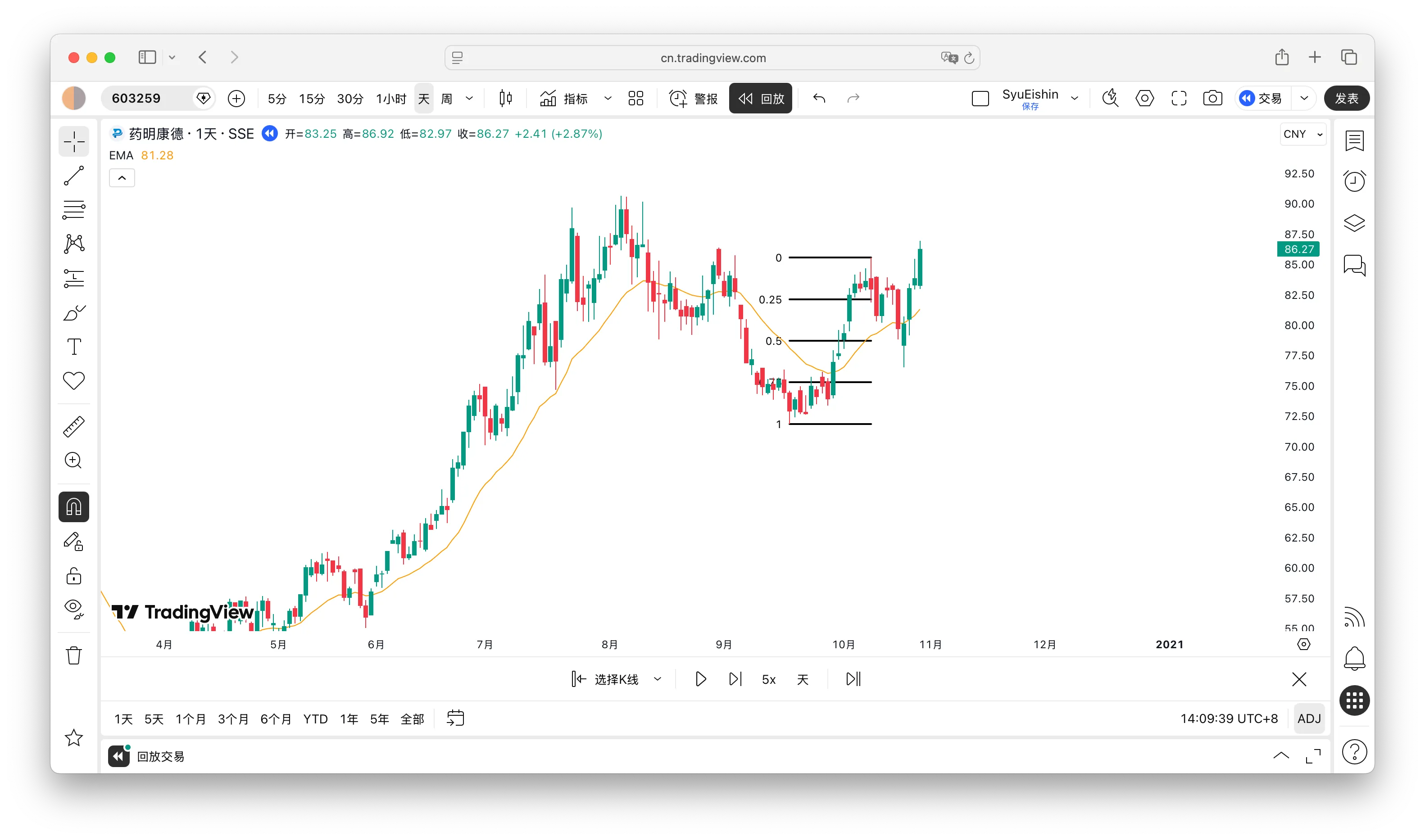The width and height of the screenshot is (1425, 840).
Task: Select the brush drawing tool
Action: (x=74, y=312)
